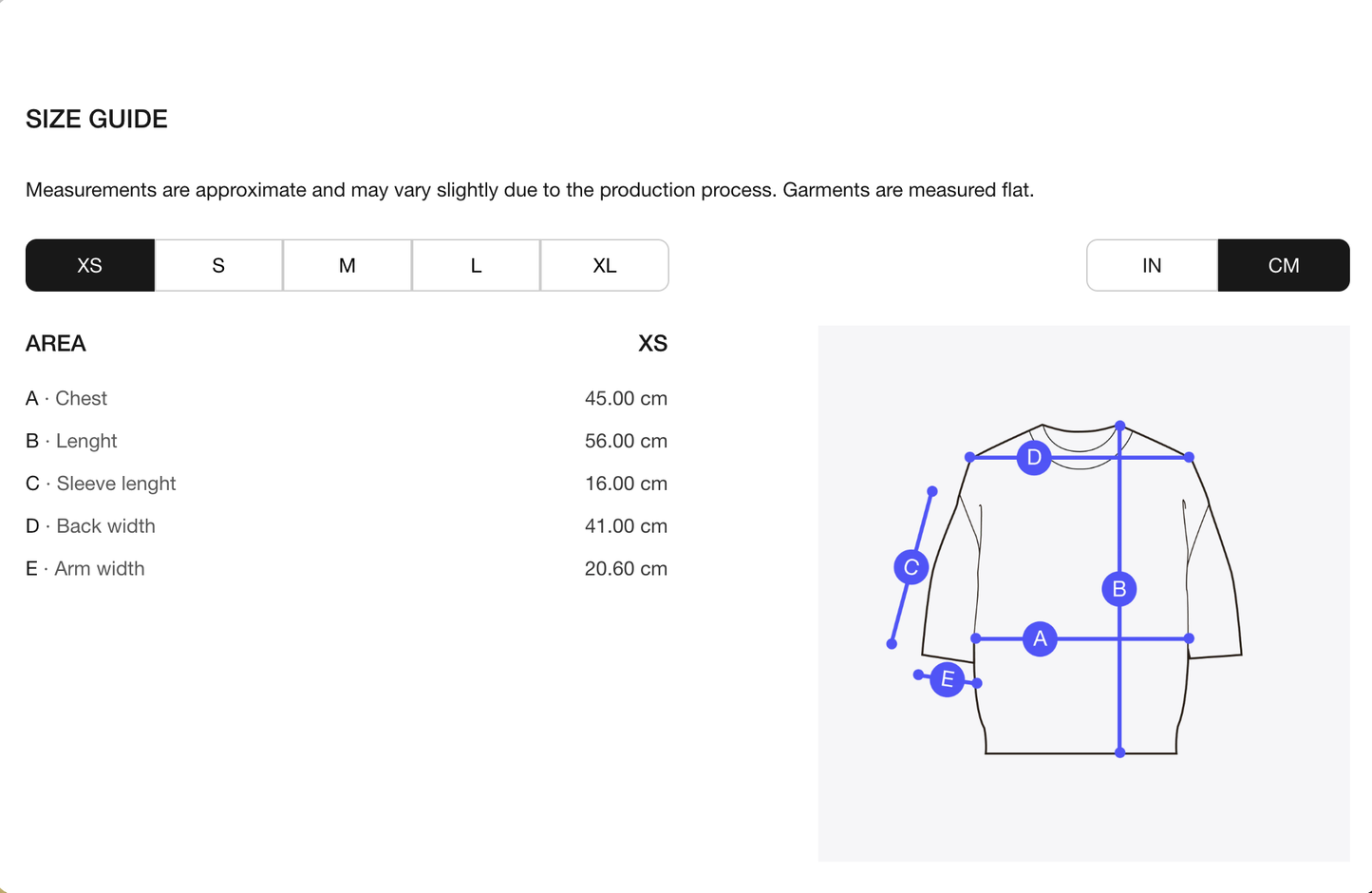
Task: Select the E arm width marker
Action: point(948,679)
